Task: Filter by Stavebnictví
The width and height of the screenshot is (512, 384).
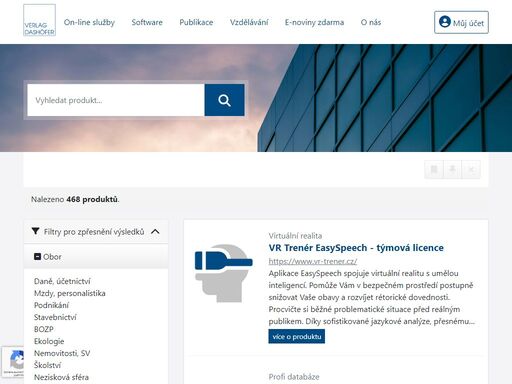Action: pos(55,317)
